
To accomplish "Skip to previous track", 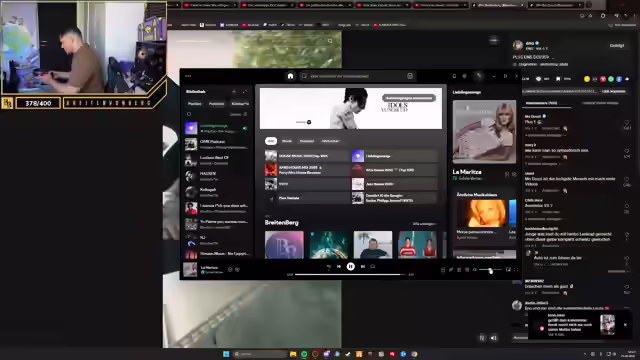I will pos(339,267).
